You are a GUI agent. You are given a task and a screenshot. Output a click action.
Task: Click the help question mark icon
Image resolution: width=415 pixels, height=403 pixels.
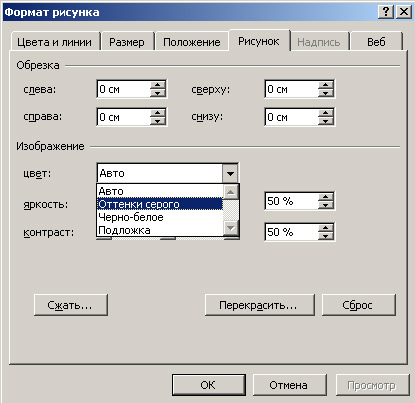[386, 12]
